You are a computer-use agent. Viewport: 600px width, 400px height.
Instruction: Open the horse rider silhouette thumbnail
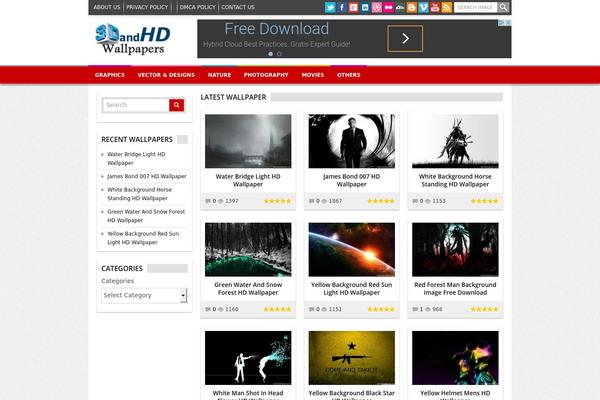pyautogui.click(x=455, y=141)
